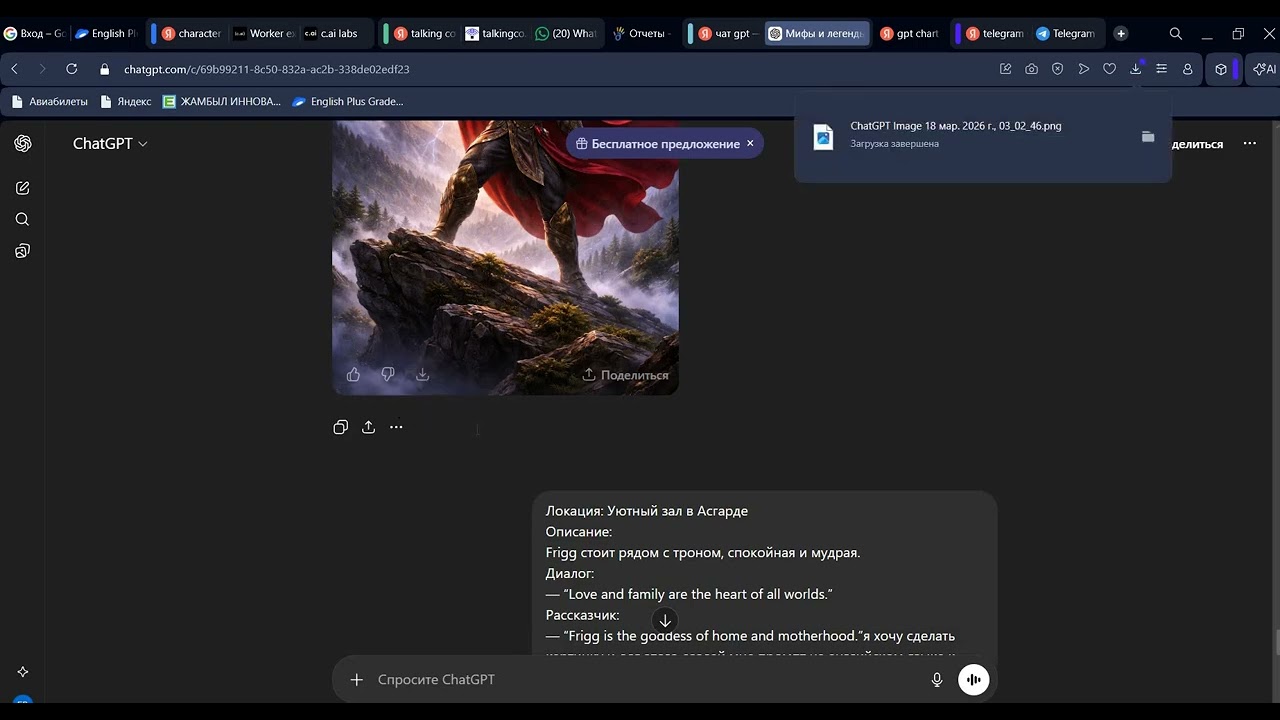
Task: Go back in the browser
Action: tap(15, 69)
